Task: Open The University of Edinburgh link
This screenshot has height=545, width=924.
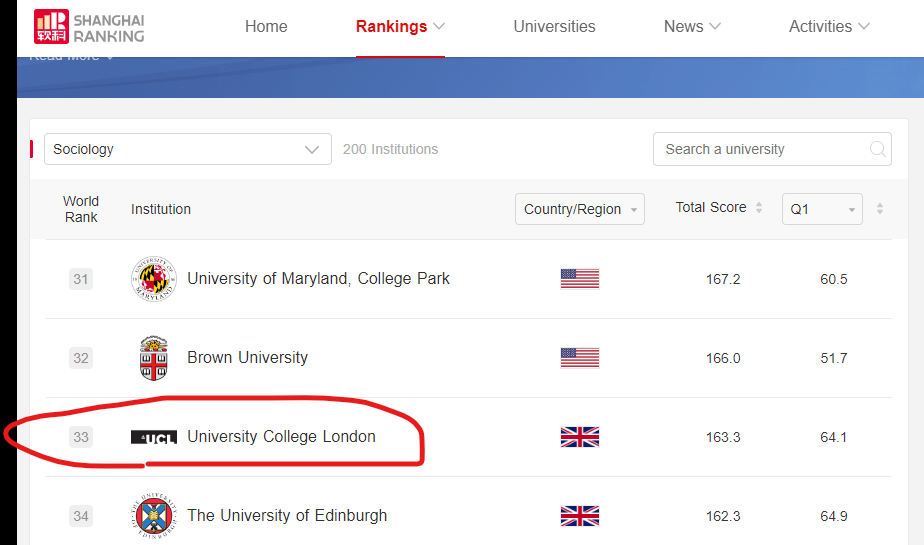Action: click(x=287, y=516)
